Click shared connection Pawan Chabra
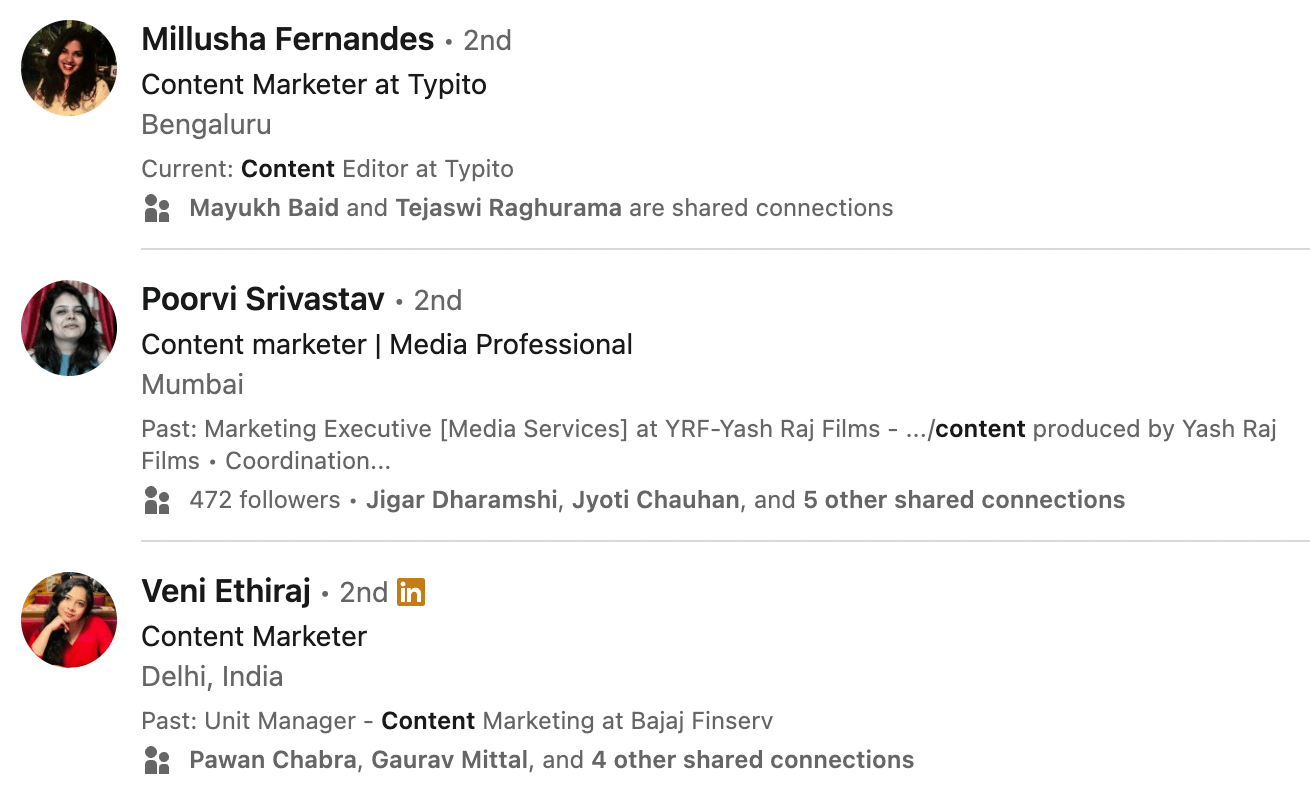 pos(272,760)
